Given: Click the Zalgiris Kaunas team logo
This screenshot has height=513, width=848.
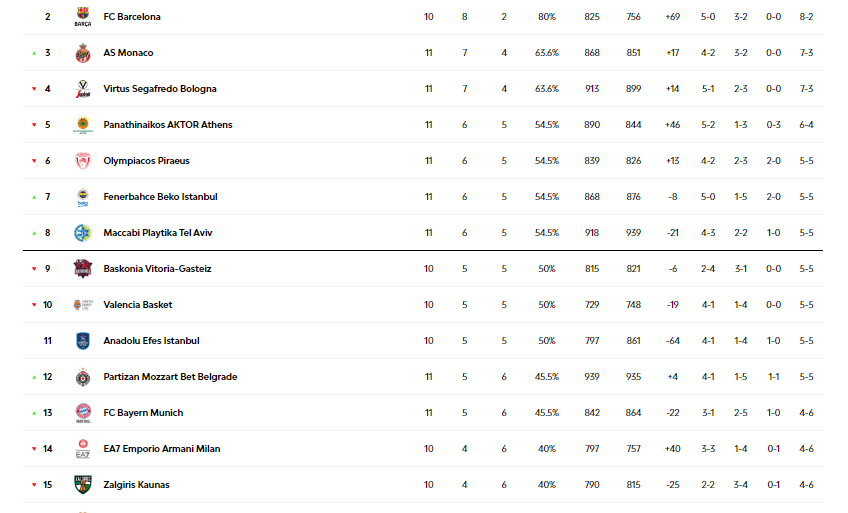Looking at the screenshot, I should [x=83, y=485].
